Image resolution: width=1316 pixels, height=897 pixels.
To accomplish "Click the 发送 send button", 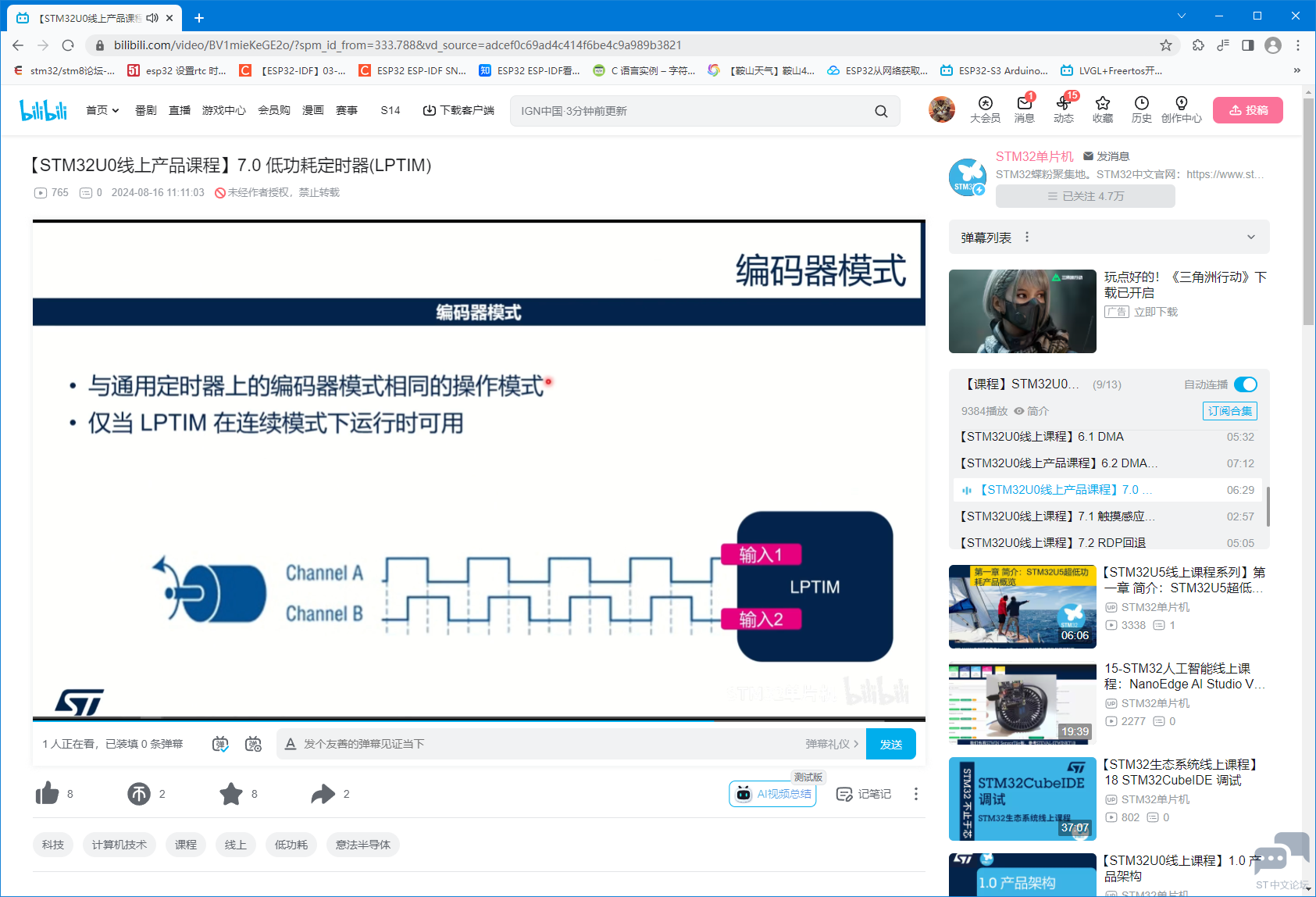I will pyautogui.click(x=891, y=744).
